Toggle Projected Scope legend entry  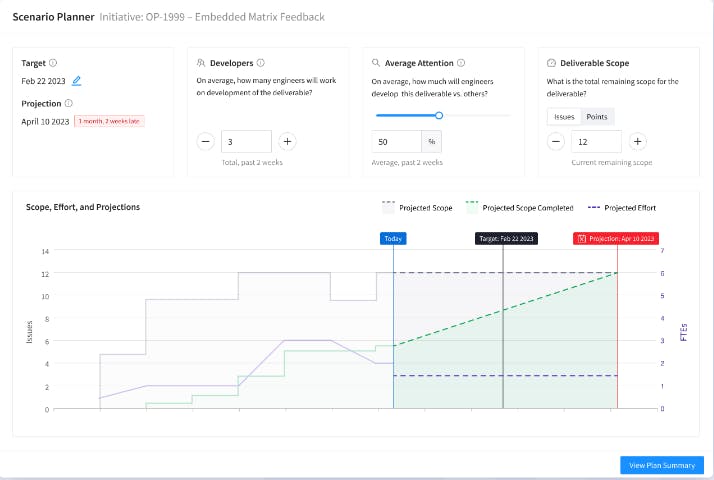click(x=417, y=208)
